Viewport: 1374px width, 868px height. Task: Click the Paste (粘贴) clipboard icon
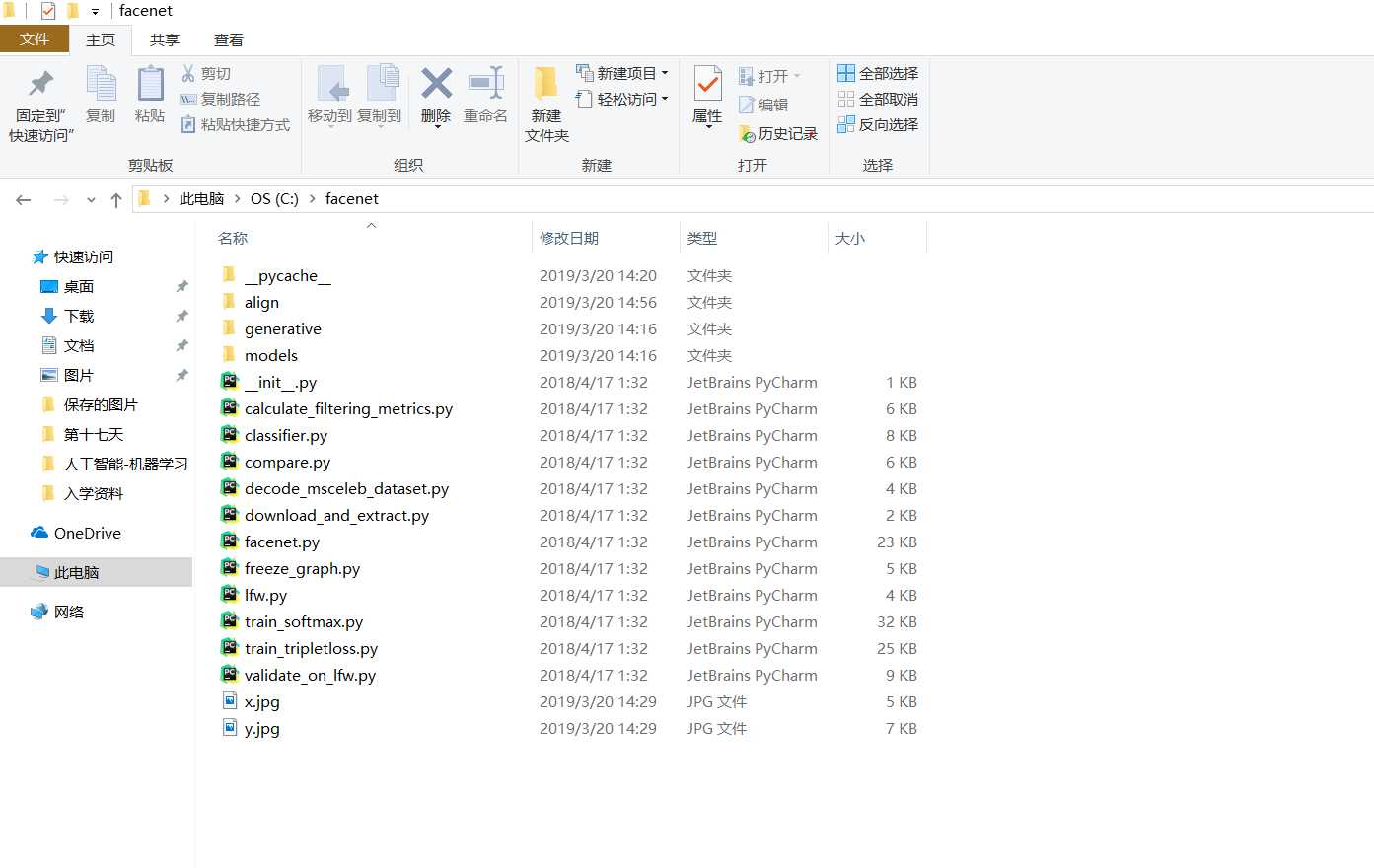click(x=150, y=84)
